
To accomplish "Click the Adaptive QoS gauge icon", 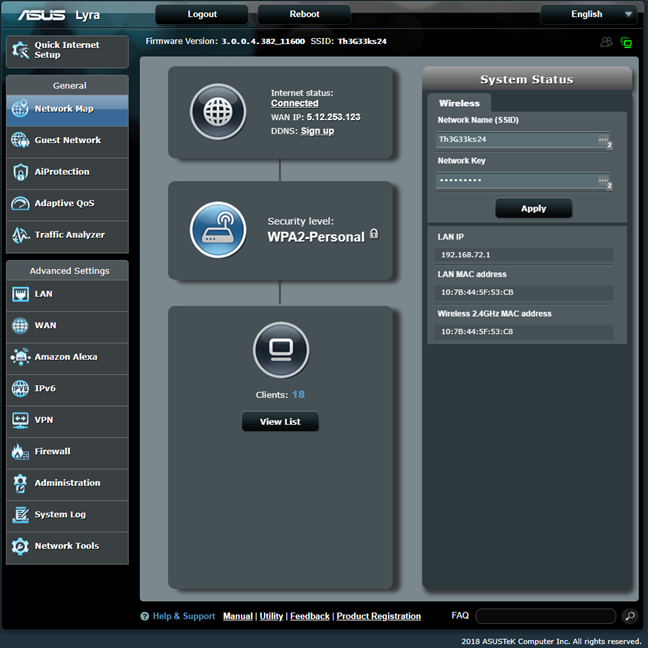I will [20, 203].
